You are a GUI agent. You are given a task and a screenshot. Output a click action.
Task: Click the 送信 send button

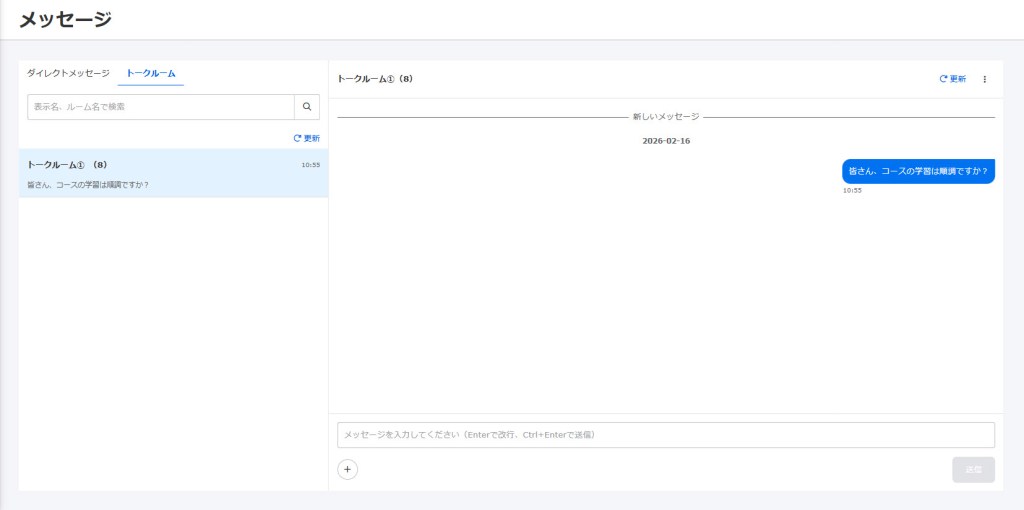coord(973,470)
